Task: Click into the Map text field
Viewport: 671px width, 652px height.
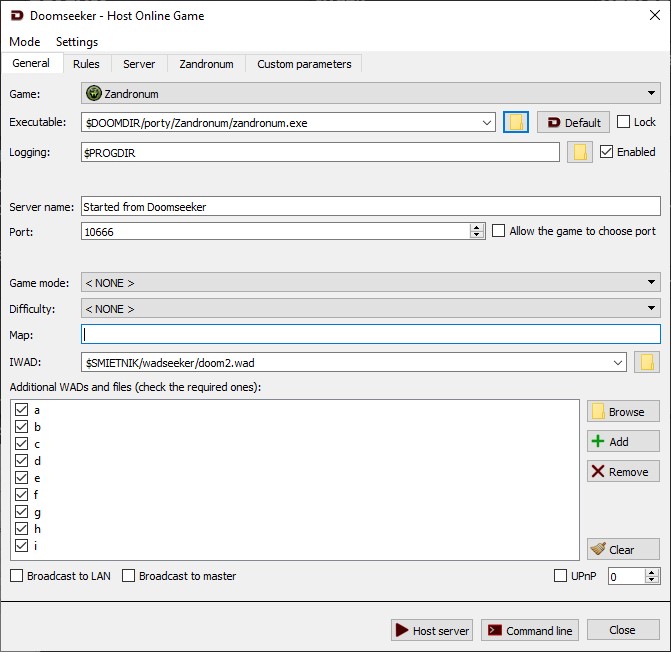Action: click(x=370, y=335)
